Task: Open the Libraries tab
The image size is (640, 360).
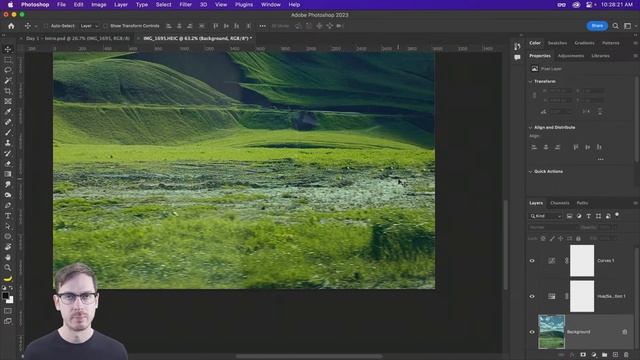Action: [x=600, y=56]
